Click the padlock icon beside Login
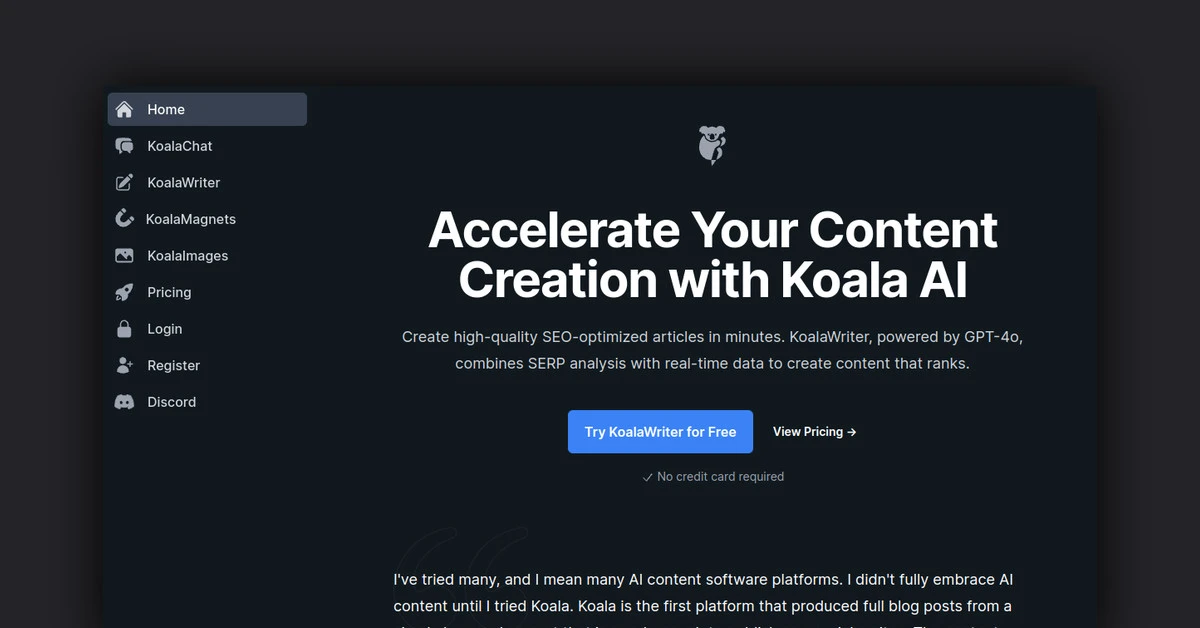Image resolution: width=1200 pixels, height=628 pixels. [123, 328]
